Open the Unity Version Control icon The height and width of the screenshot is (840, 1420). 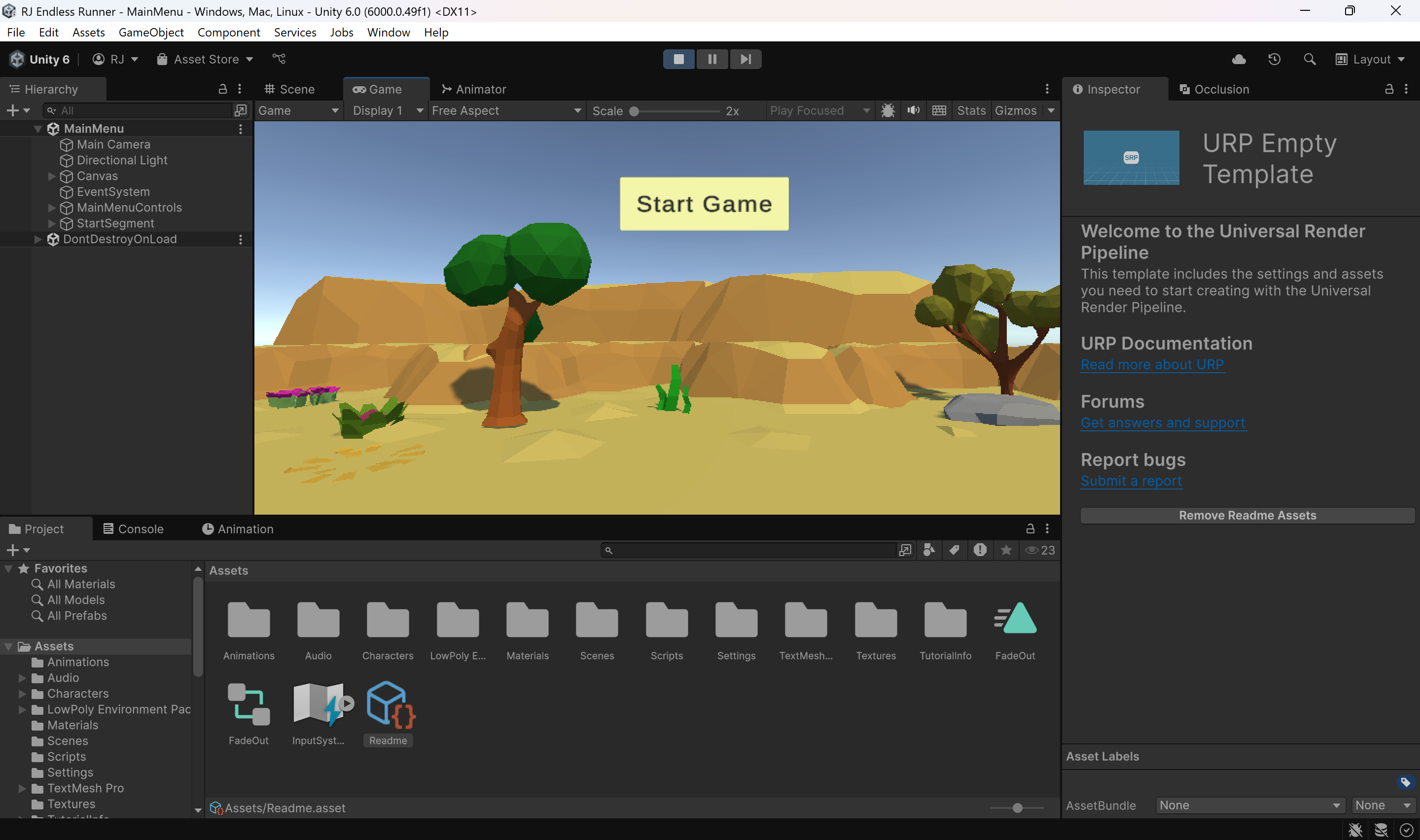coord(279,59)
